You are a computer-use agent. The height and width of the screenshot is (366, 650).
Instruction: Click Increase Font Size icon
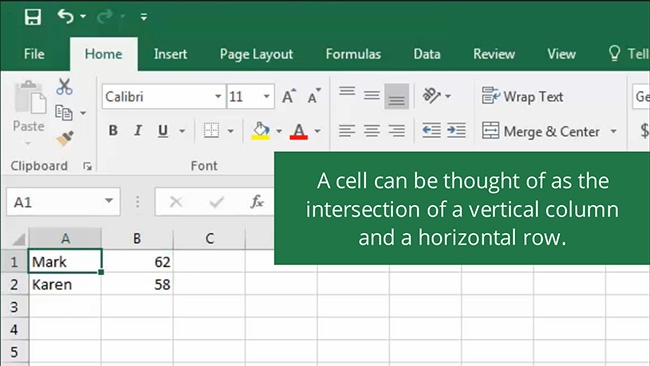tap(289, 96)
